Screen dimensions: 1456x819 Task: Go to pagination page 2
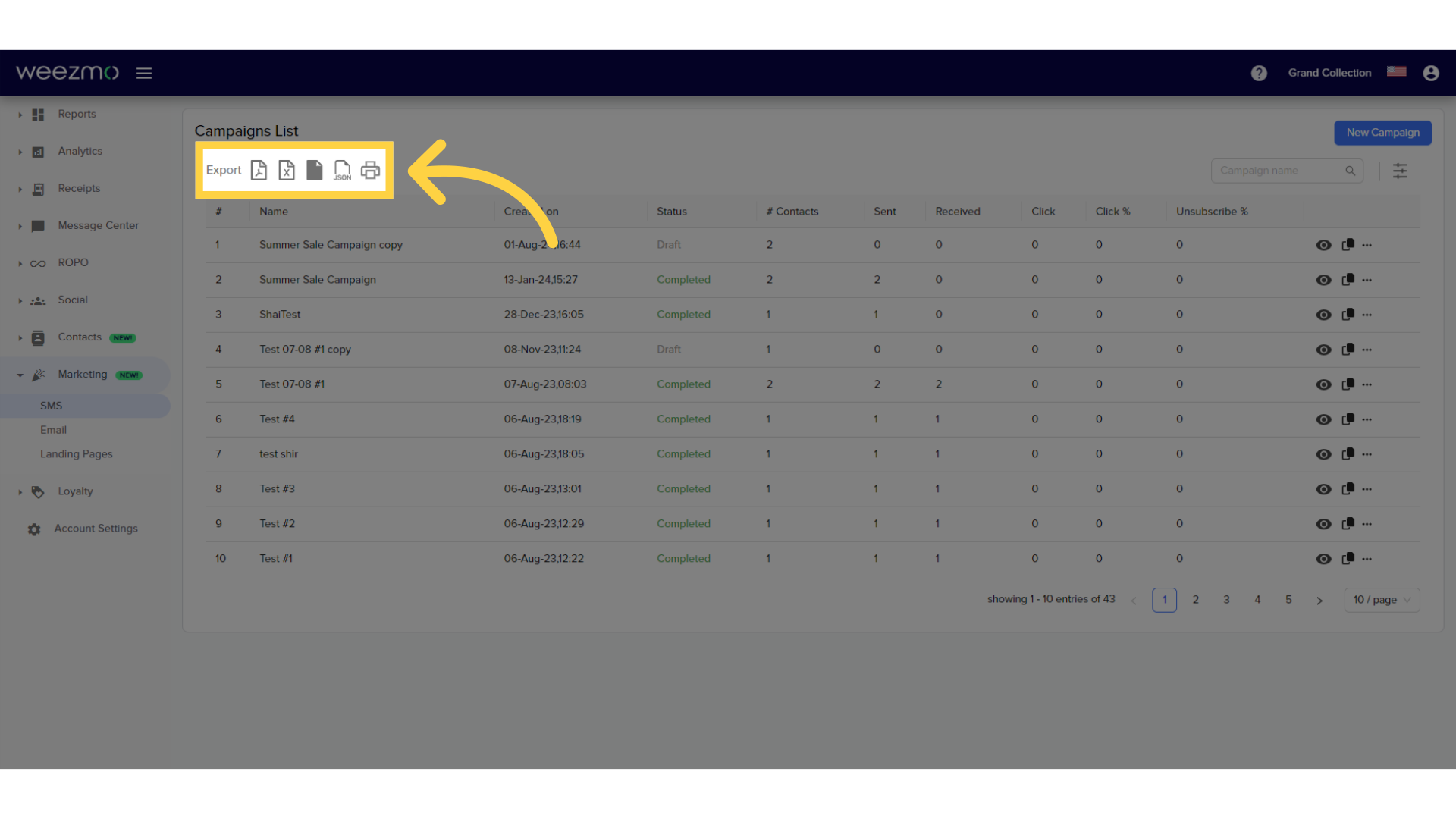(1196, 600)
